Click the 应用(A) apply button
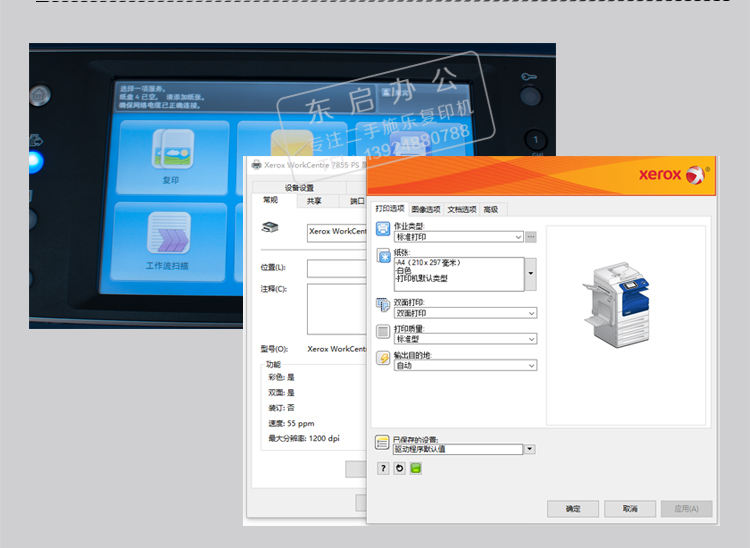Screen dimensions: 750x548 [x=686, y=509]
